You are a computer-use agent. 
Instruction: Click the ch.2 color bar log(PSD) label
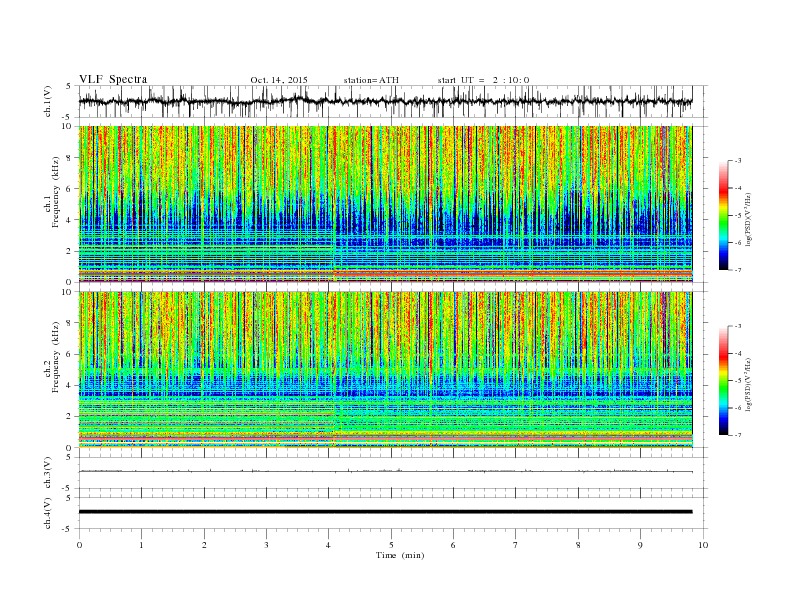coord(749,384)
